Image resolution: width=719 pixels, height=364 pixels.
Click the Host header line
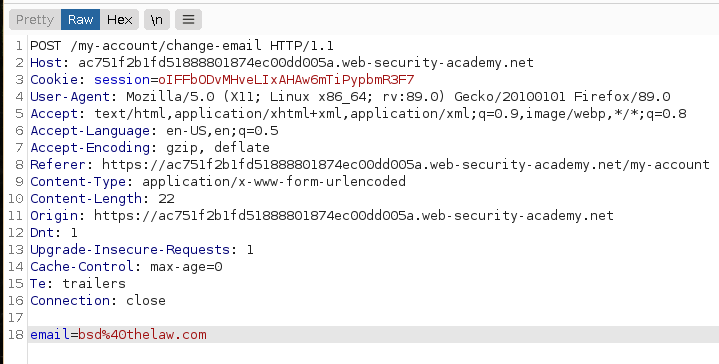pyautogui.click(x=282, y=63)
